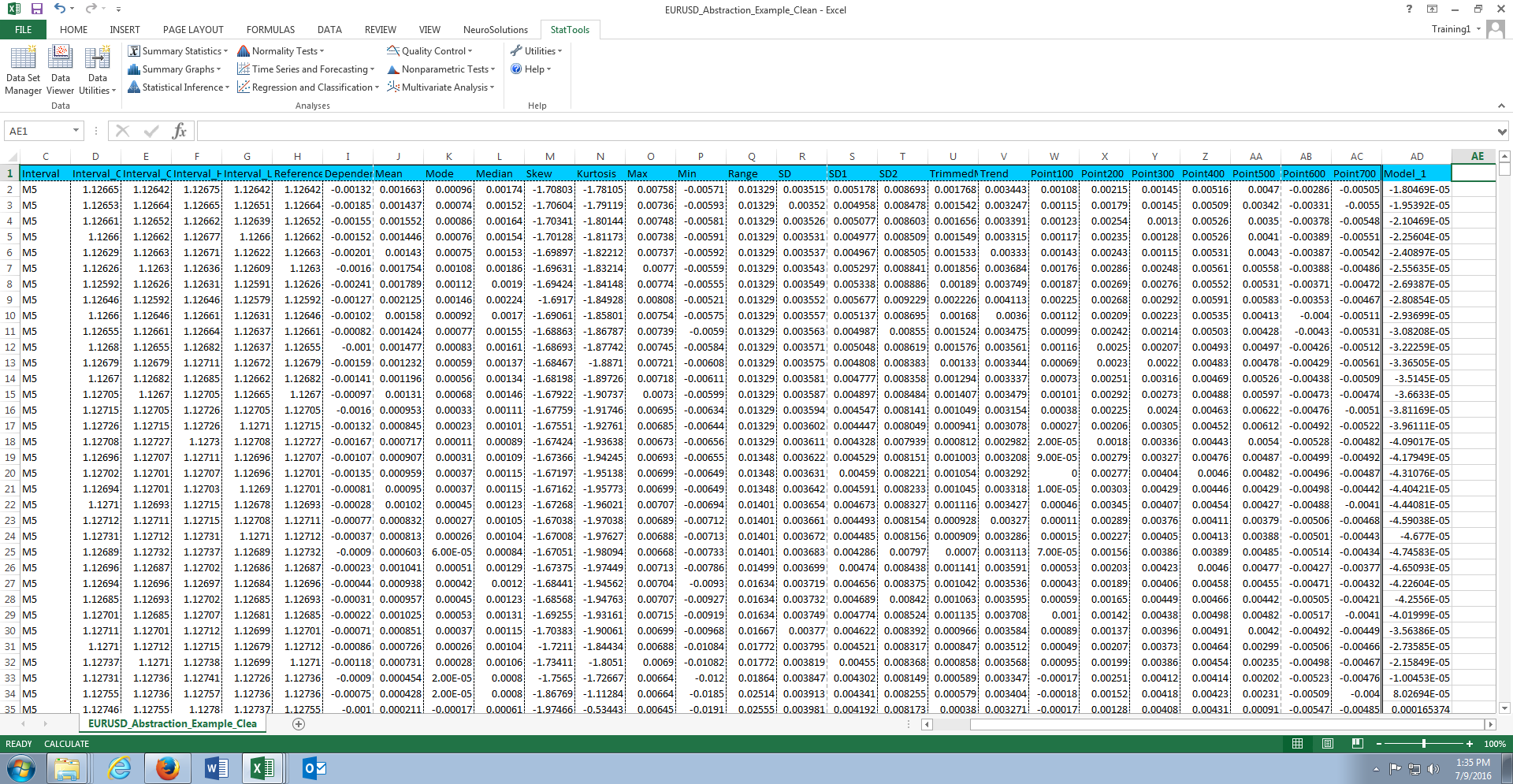Switch to the NeuroSolutions tab
Screen dimensions: 1513x784
496,30
